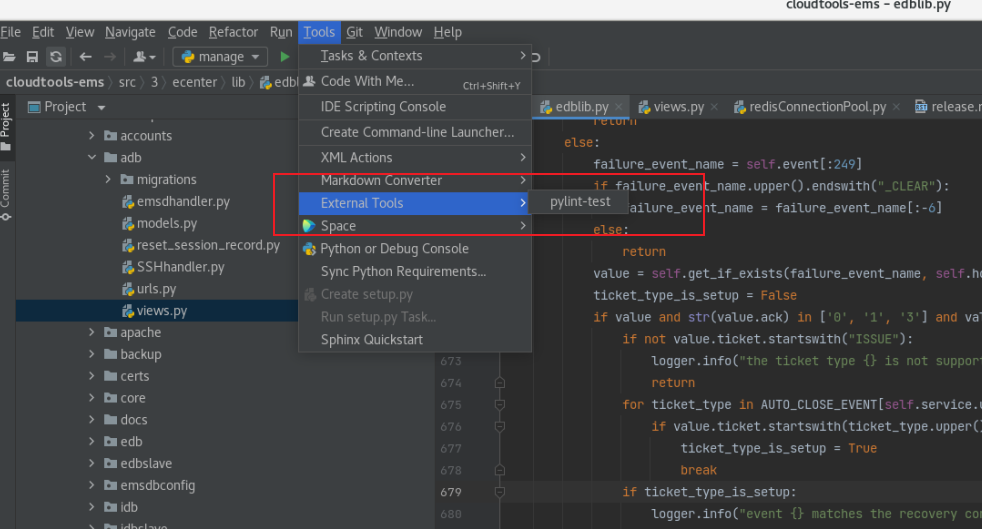This screenshot has height=529, width=982.
Task: Select models.py in the project tree
Action: [x=167, y=223]
